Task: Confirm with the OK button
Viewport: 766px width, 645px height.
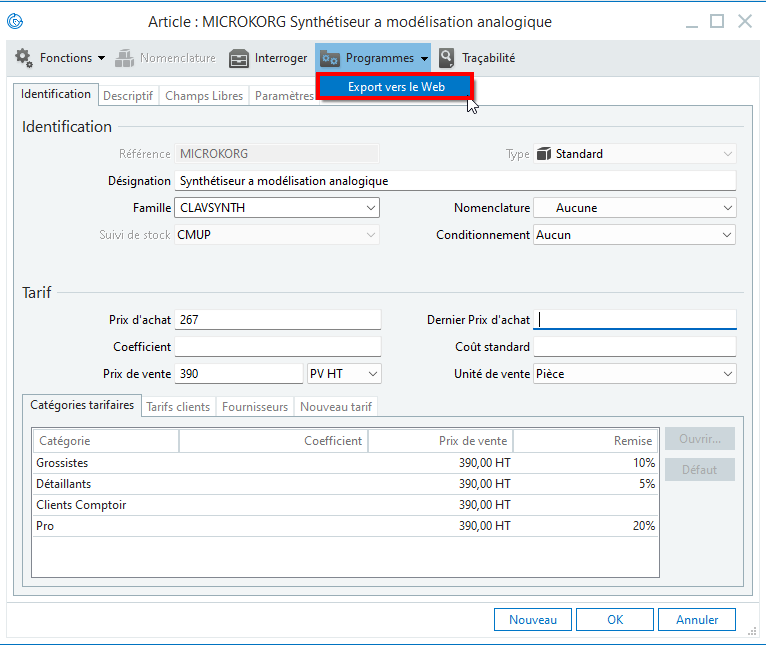Action: pos(615,620)
